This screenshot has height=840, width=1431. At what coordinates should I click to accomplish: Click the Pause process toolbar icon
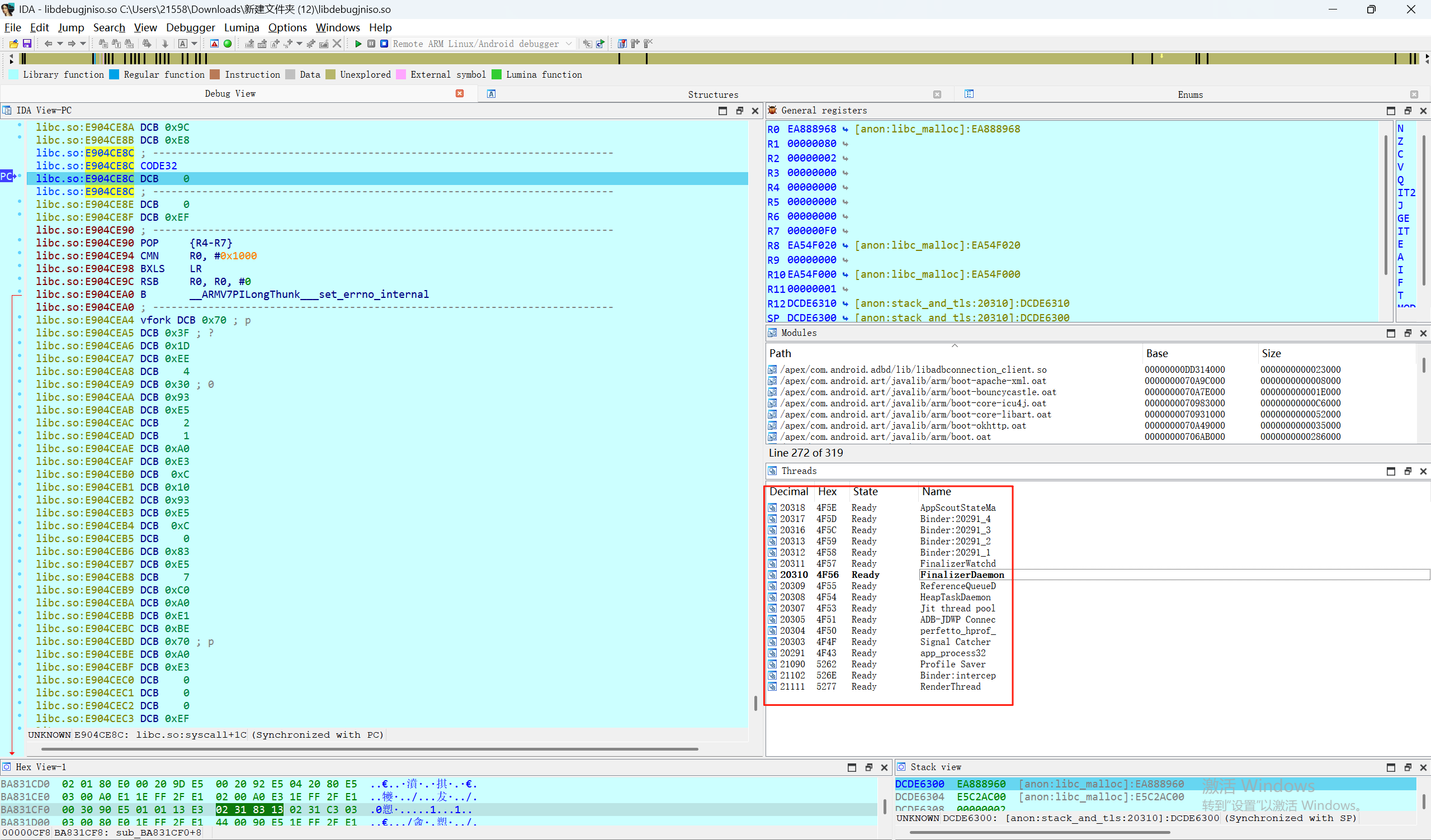371,44
